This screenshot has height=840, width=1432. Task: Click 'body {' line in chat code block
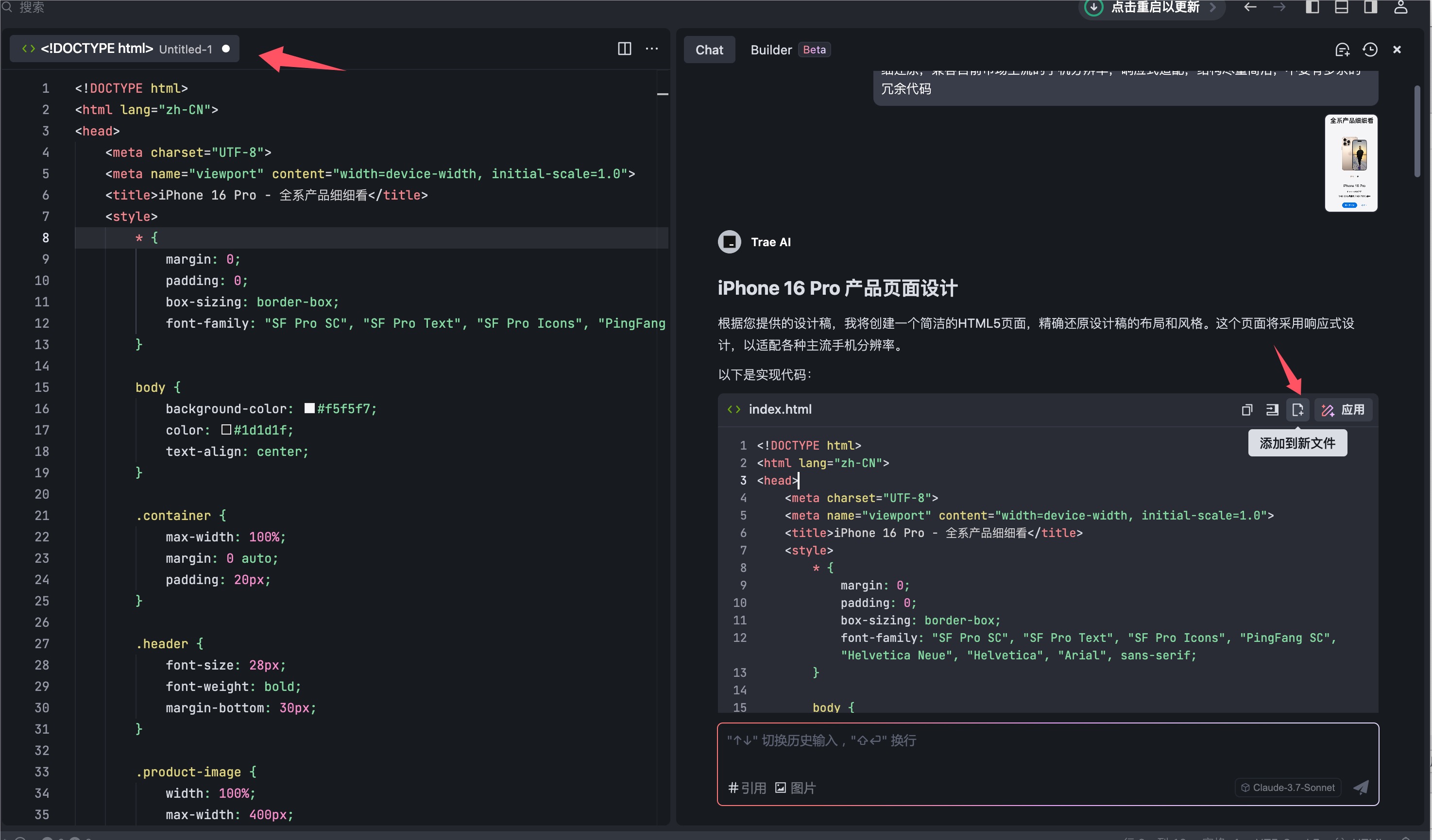click(x=833, y=707)
